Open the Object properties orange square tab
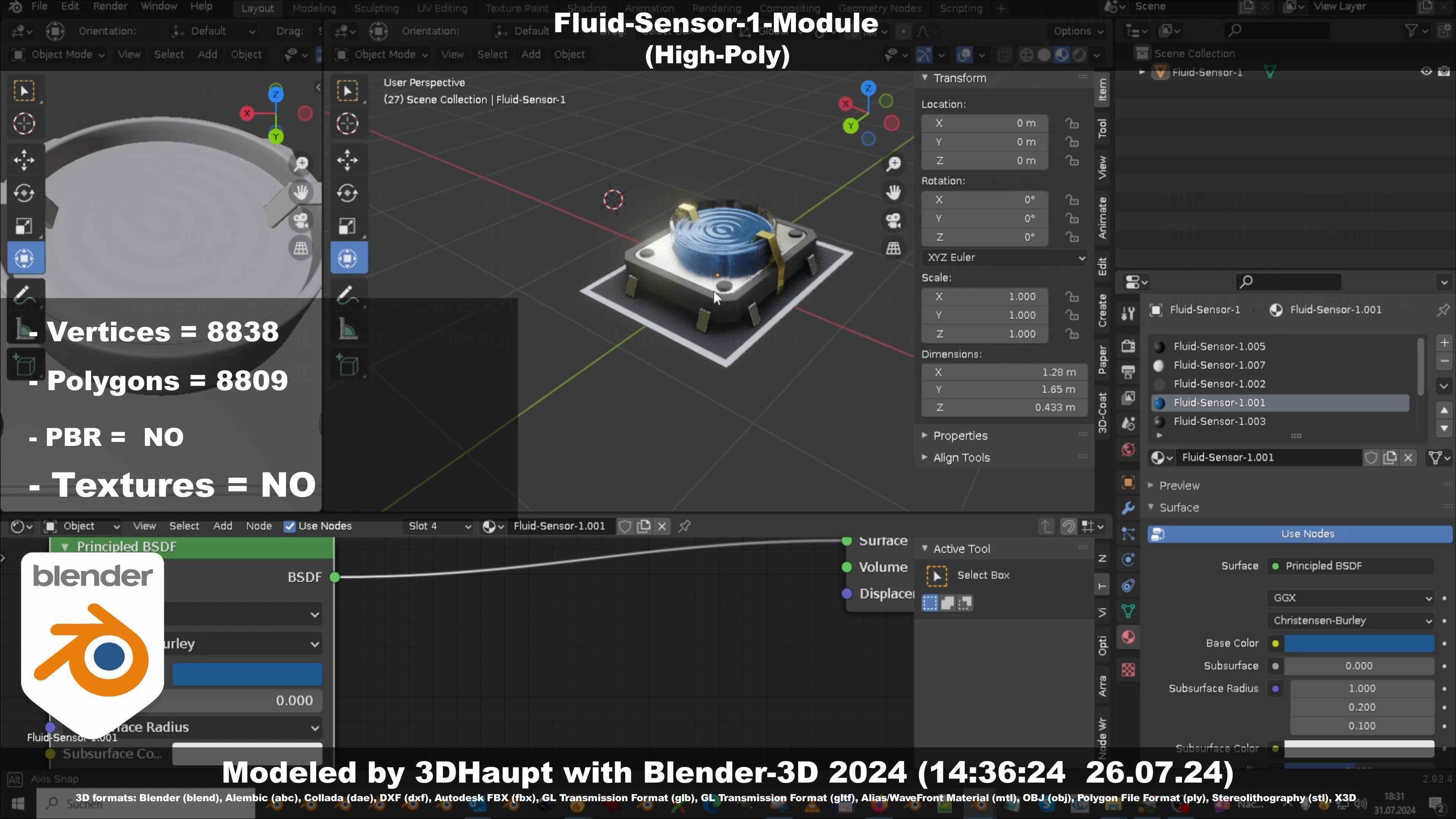 point(1128,482)
